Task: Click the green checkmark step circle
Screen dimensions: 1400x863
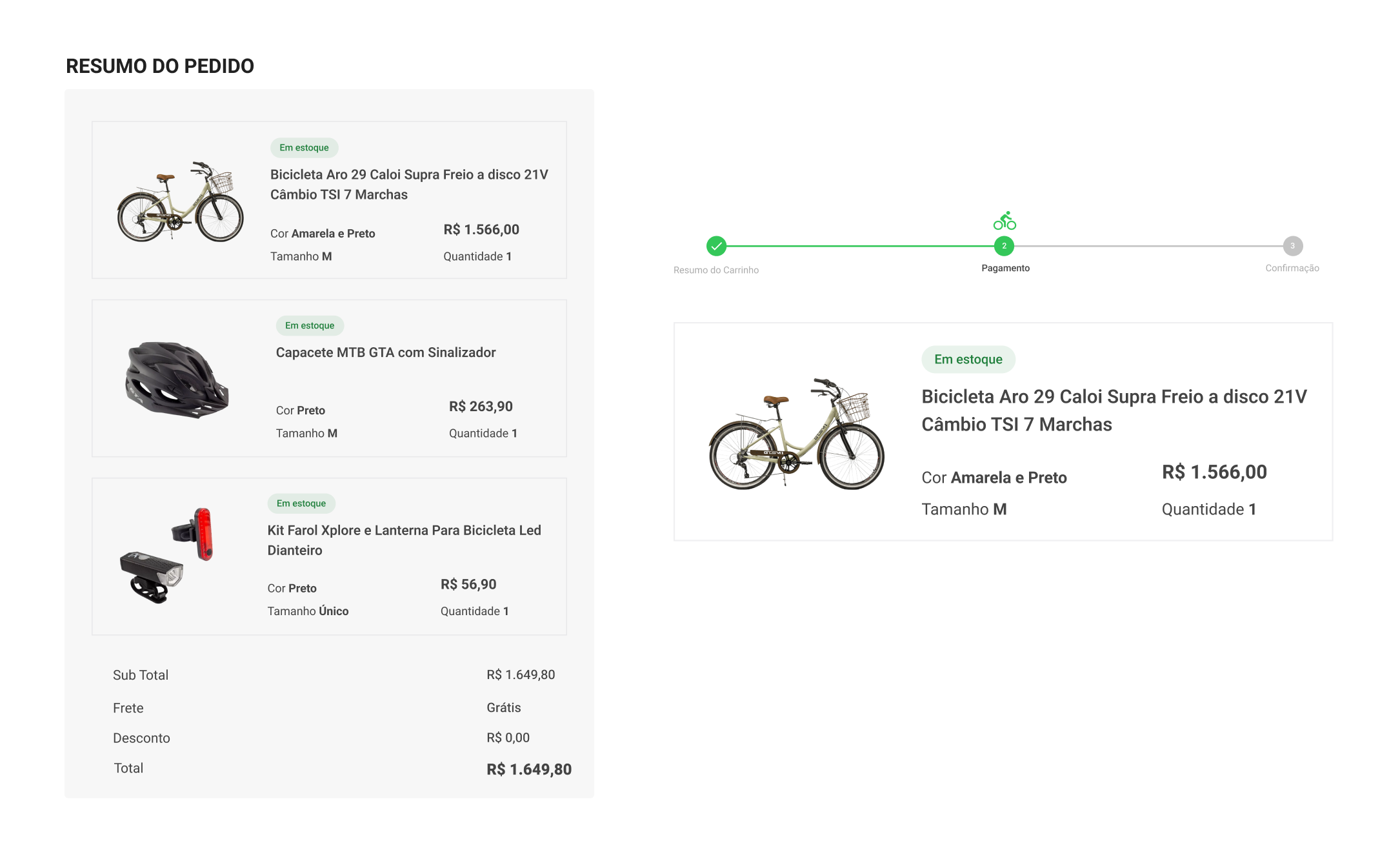Action: click(716, 246)
